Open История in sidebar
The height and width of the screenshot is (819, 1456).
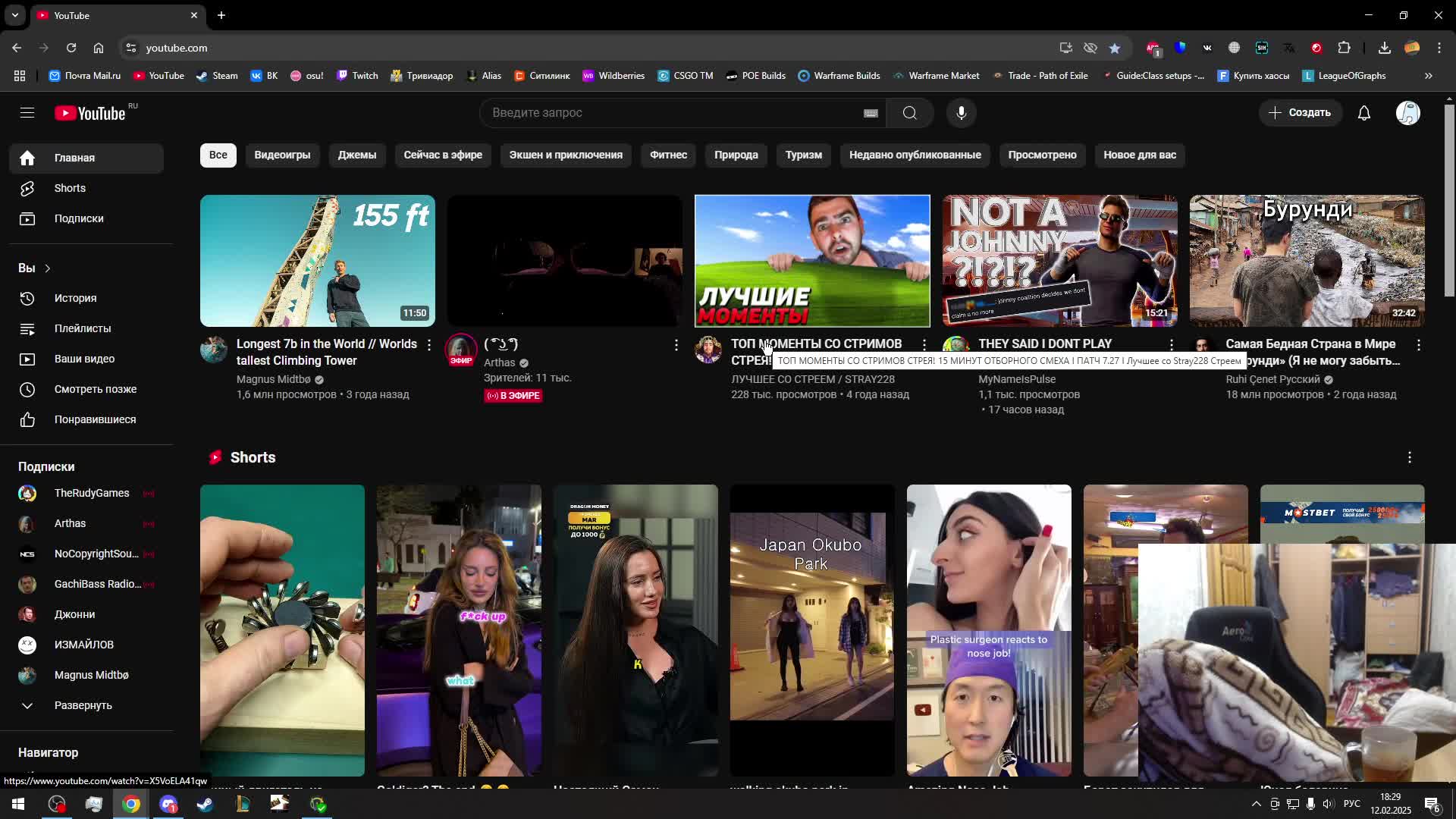click(86, 298)
